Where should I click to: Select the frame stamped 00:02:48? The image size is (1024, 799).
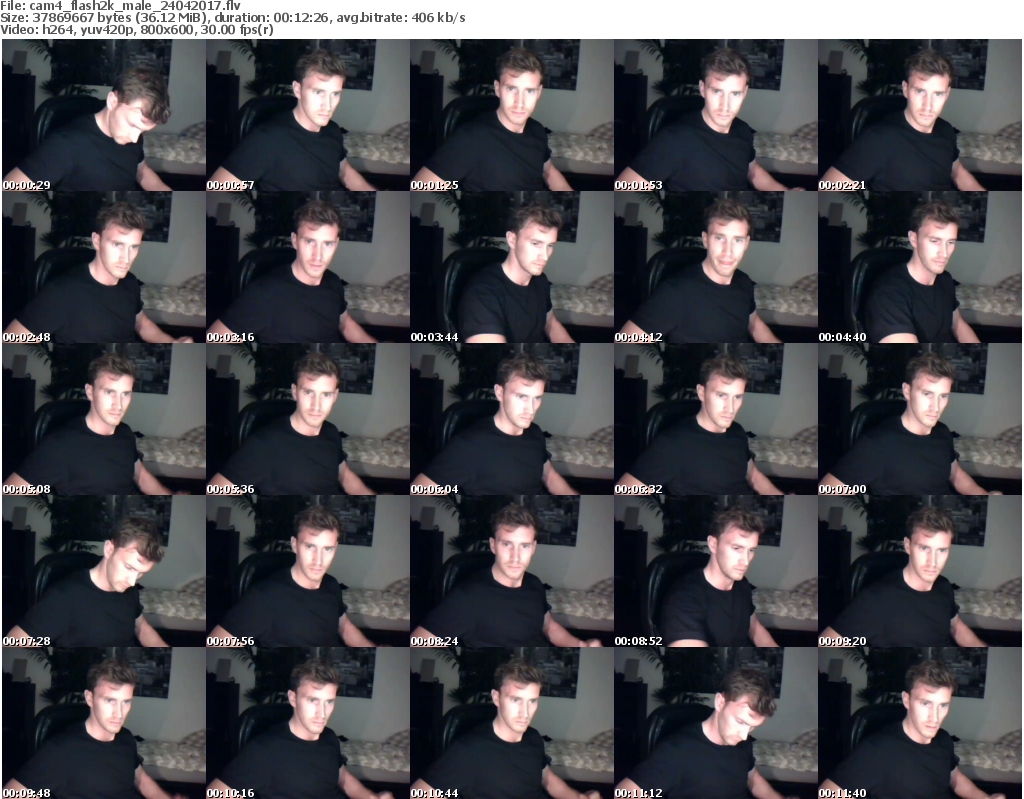tap(104, 267)
